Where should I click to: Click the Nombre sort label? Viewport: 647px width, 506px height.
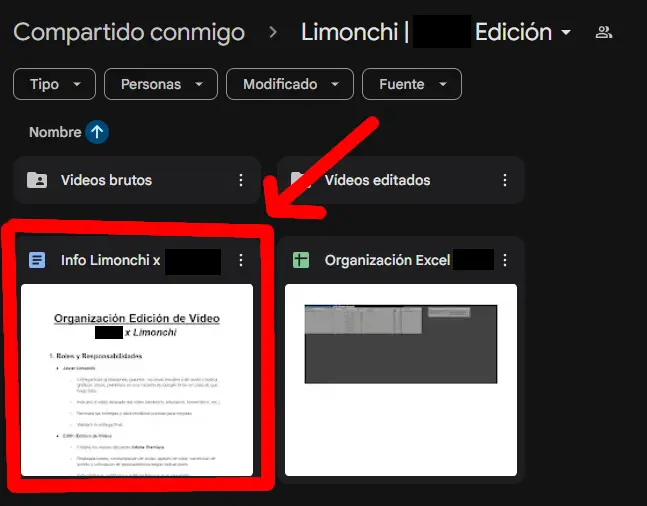55,132
